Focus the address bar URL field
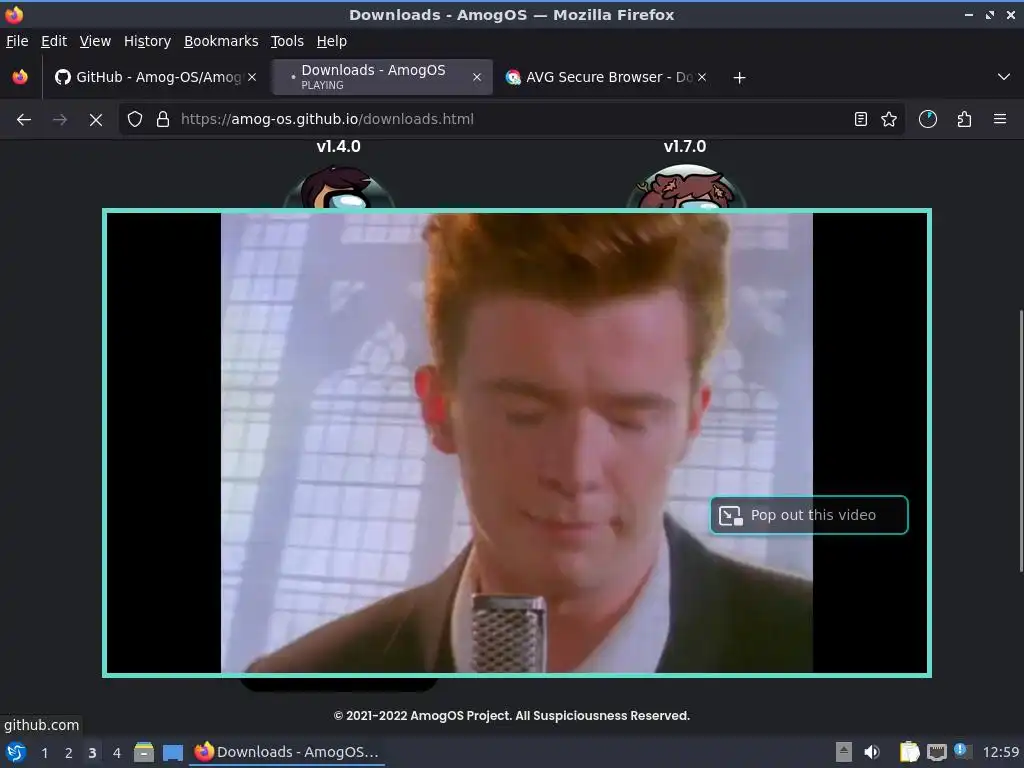This screenshot has height=768, width=1024. pyautogui.click(x=511, y=120)
